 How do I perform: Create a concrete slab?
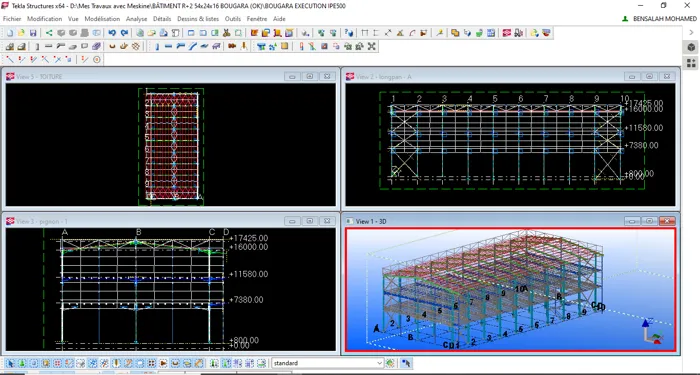[x=204, y=46]
